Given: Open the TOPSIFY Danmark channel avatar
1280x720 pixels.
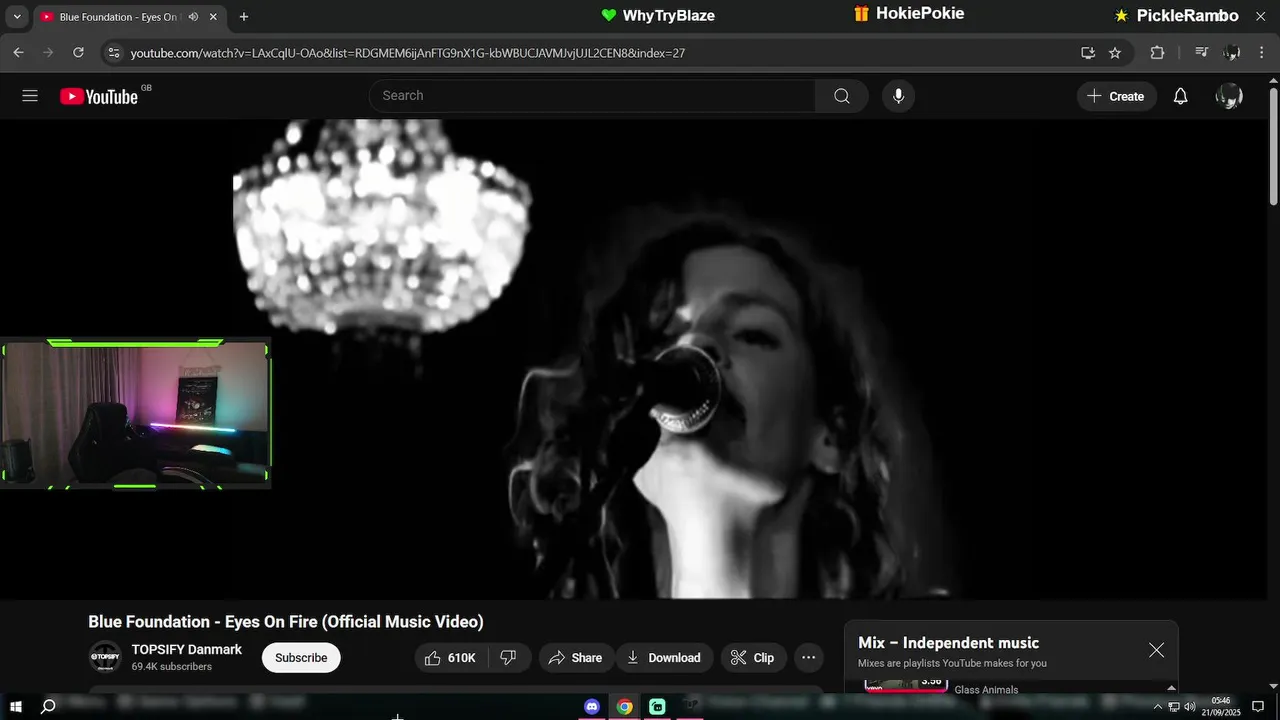Looking at the screenshot, I should click(x=105, y=657).
